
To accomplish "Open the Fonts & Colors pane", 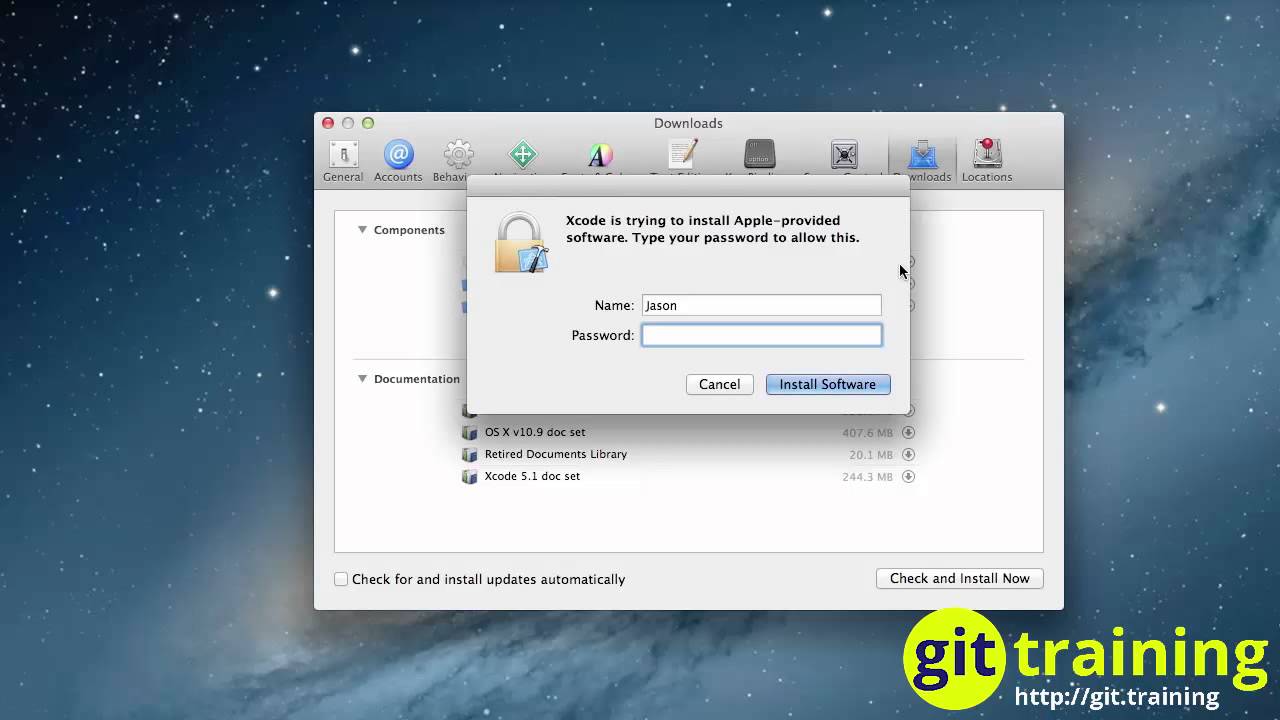I will tap(599, 155).
